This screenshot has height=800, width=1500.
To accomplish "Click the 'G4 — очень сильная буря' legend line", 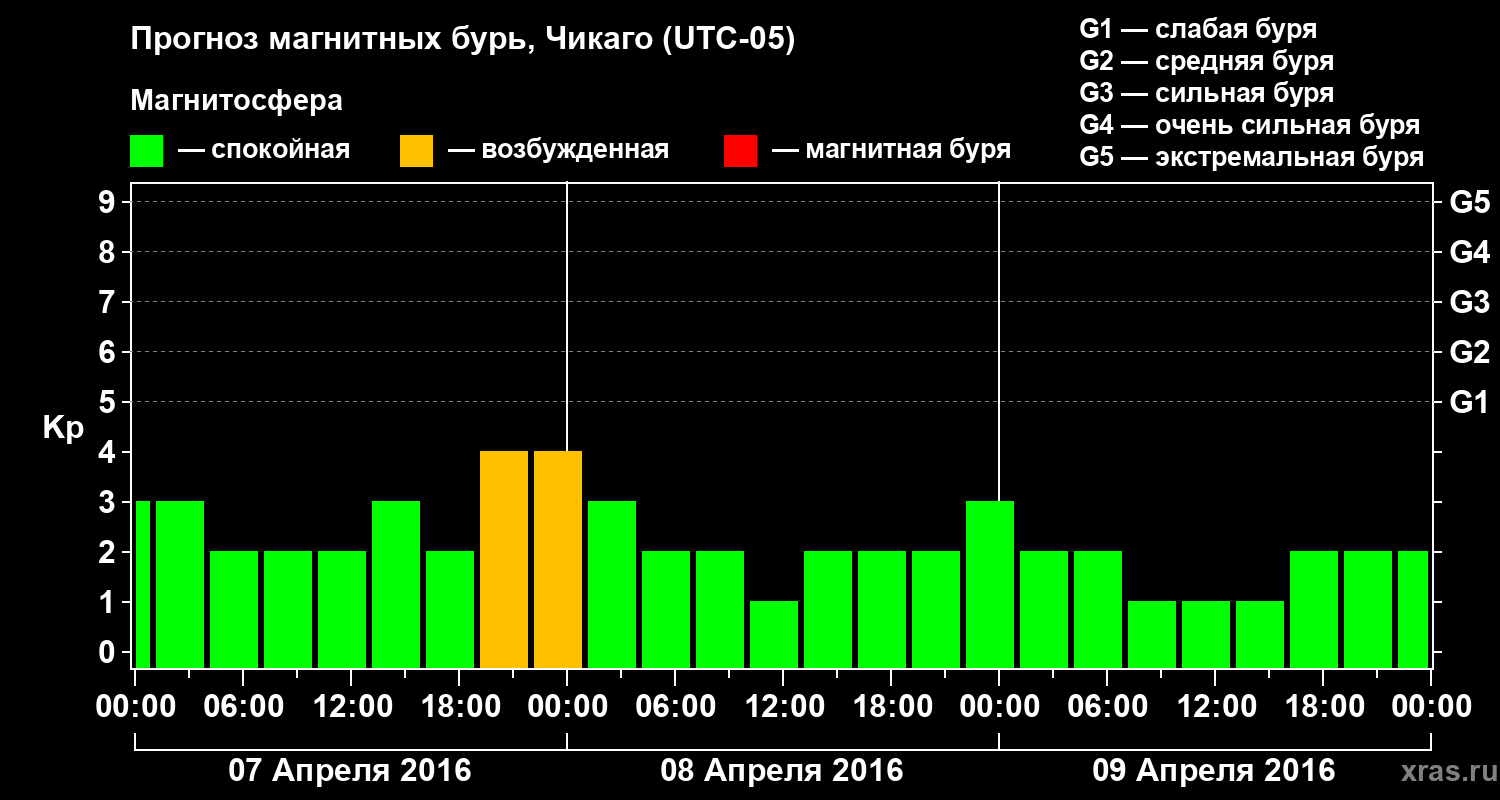I will coord(1250,125).
